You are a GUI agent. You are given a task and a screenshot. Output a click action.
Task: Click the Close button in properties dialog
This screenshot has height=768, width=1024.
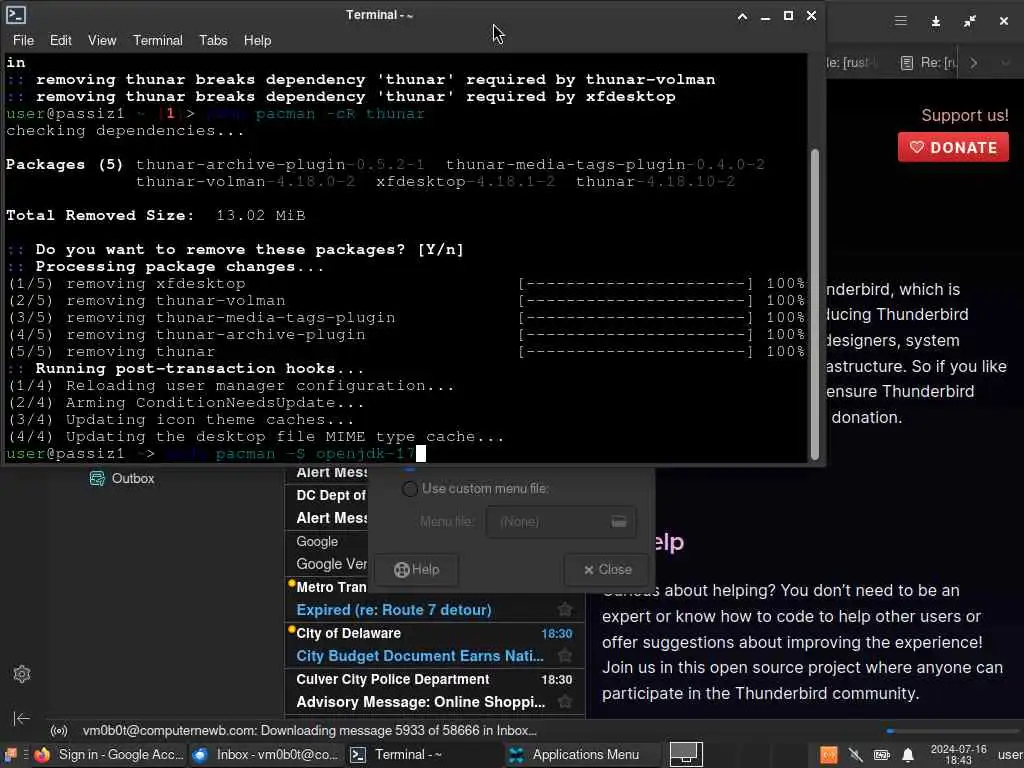click(x=607, y=569)
